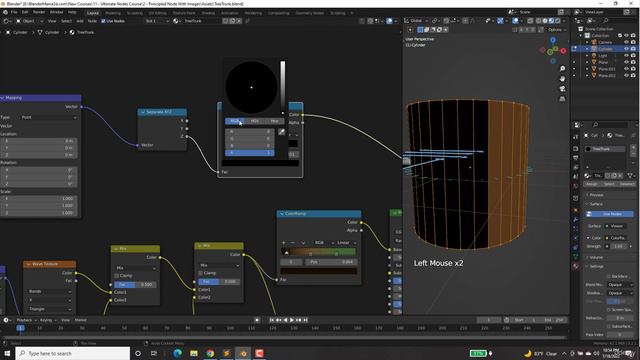Toggle Clamp checkbox in the second Mix node

(x=200, y=273)
